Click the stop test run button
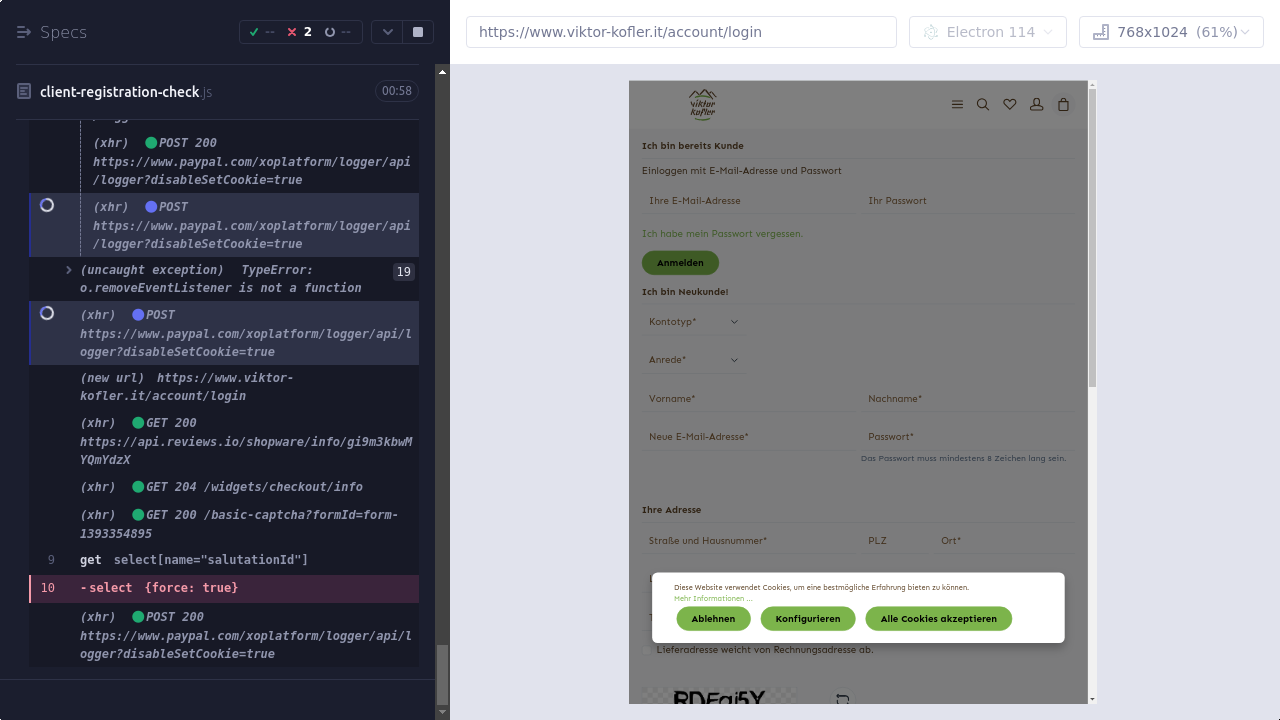Screen dimensions: 1280x720 [418, 32]
